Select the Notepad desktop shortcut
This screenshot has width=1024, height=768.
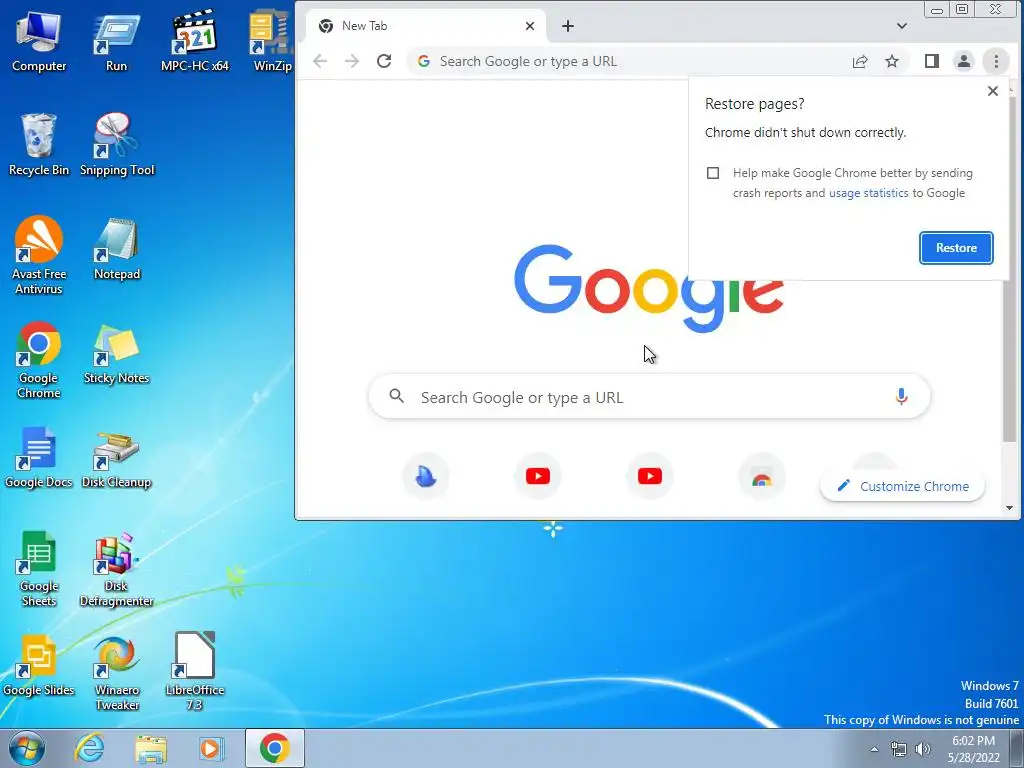tap(117, 249)
